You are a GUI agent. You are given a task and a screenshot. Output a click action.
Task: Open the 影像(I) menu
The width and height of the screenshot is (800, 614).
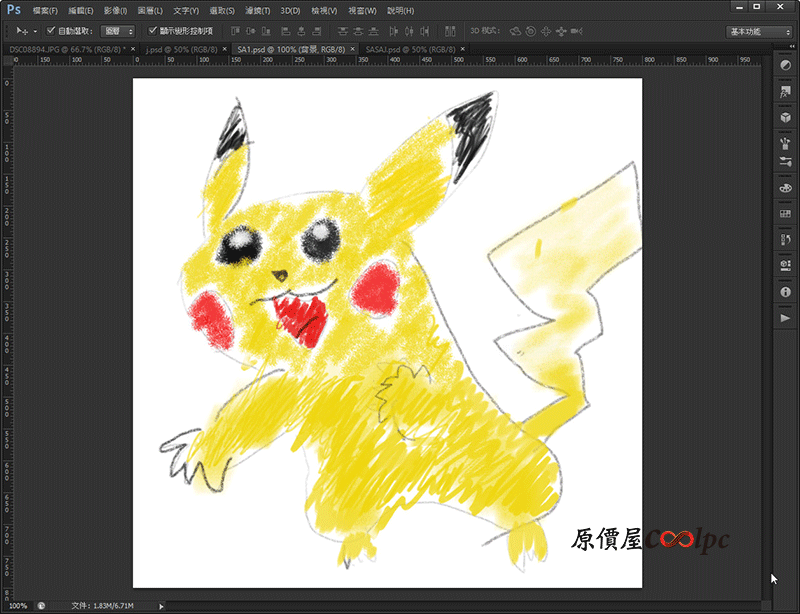pyautogui.click(x=115, y=10)
